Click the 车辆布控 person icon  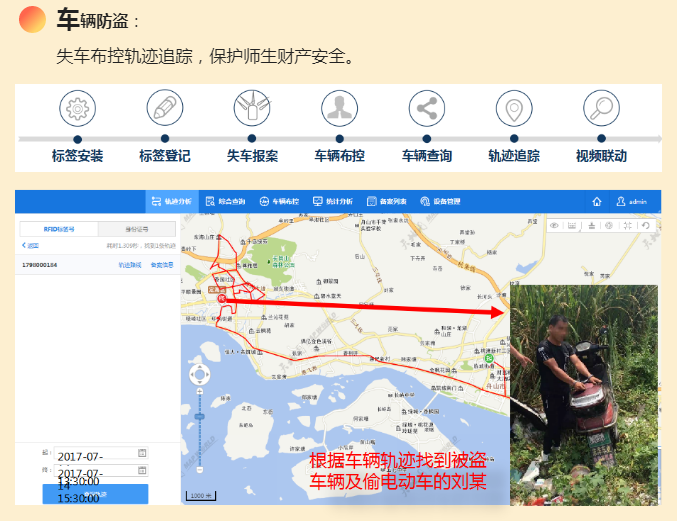click(x=339, y=106)
